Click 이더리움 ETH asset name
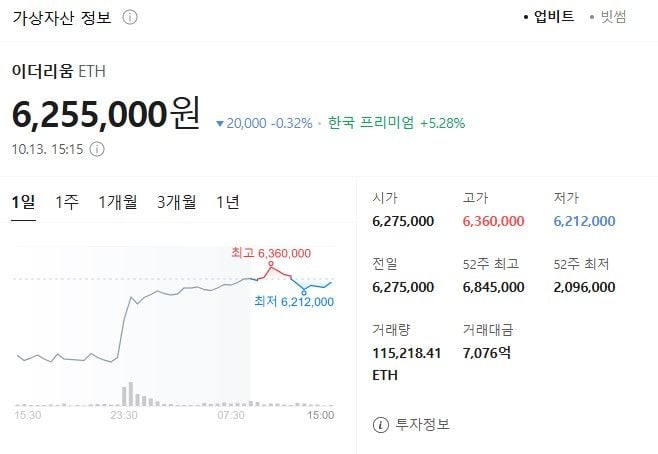 coord(59,71)
